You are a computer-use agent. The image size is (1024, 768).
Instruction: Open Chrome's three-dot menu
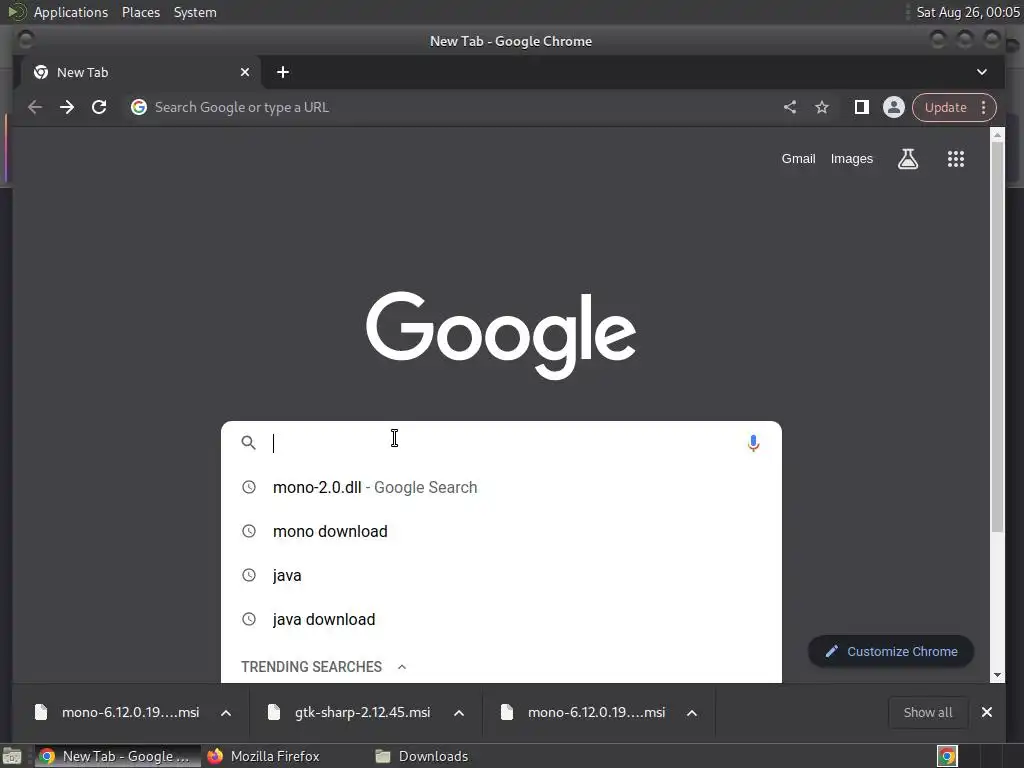point(984,107)
